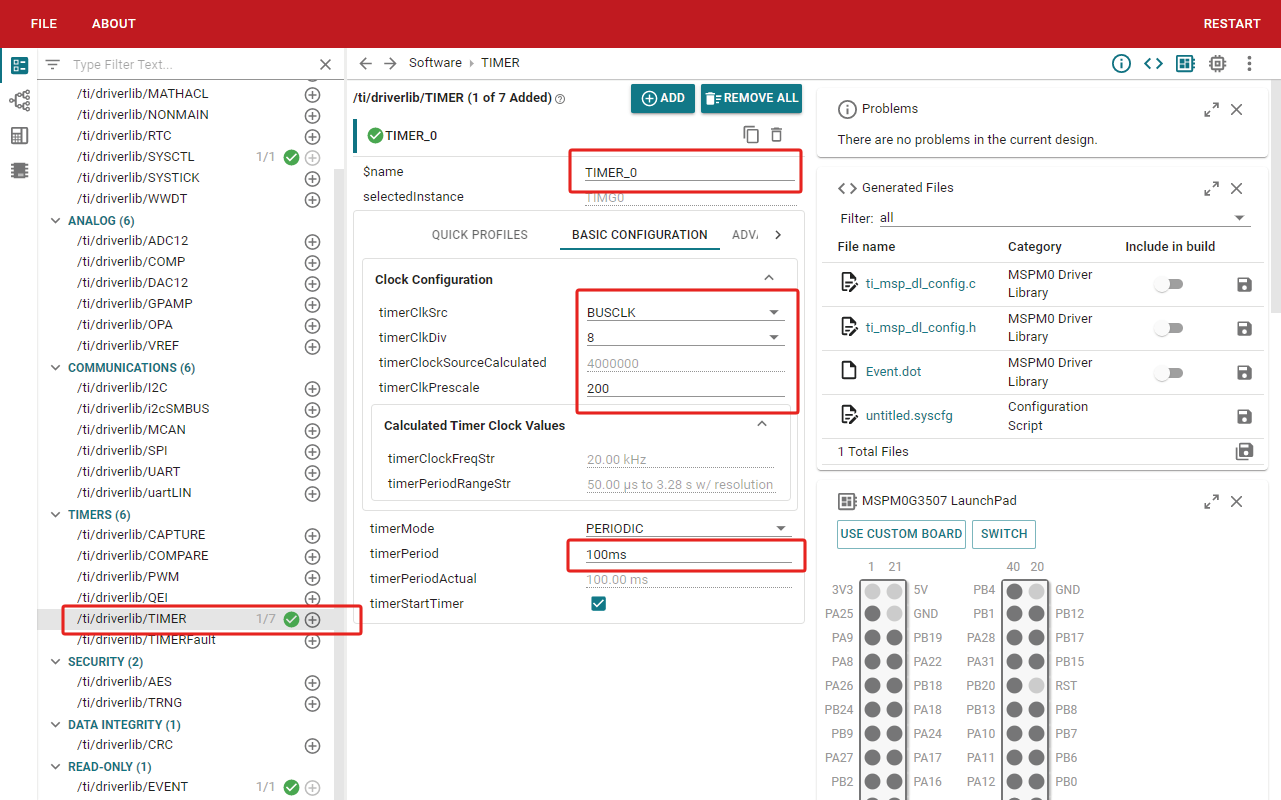
Task: Toggle include in build for Event.dot
Action: pos(1167,372)
